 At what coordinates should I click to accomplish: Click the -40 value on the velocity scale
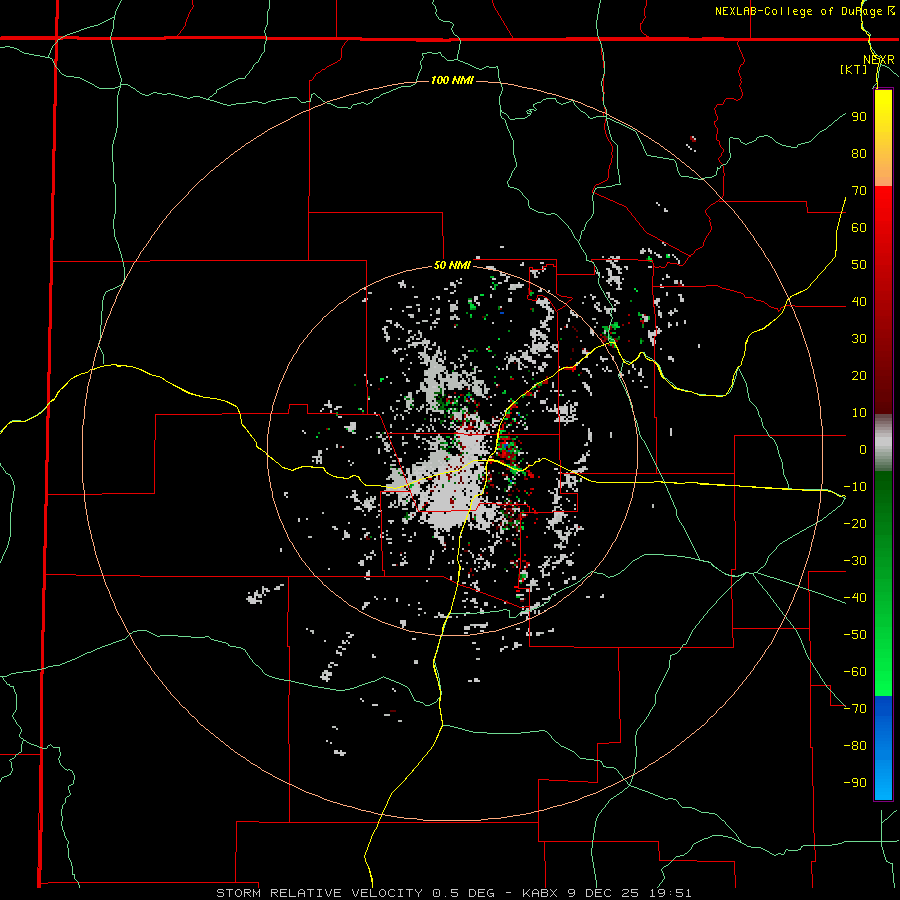[855, 598]
